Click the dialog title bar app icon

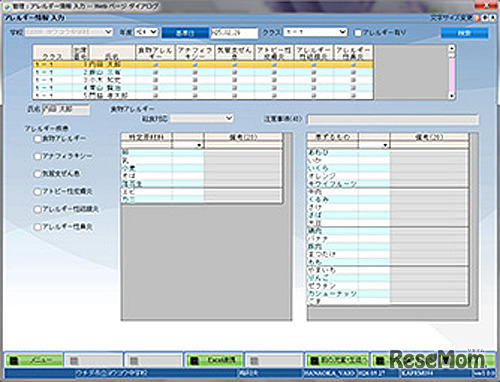pyautogui.click(x=6, y=6)
